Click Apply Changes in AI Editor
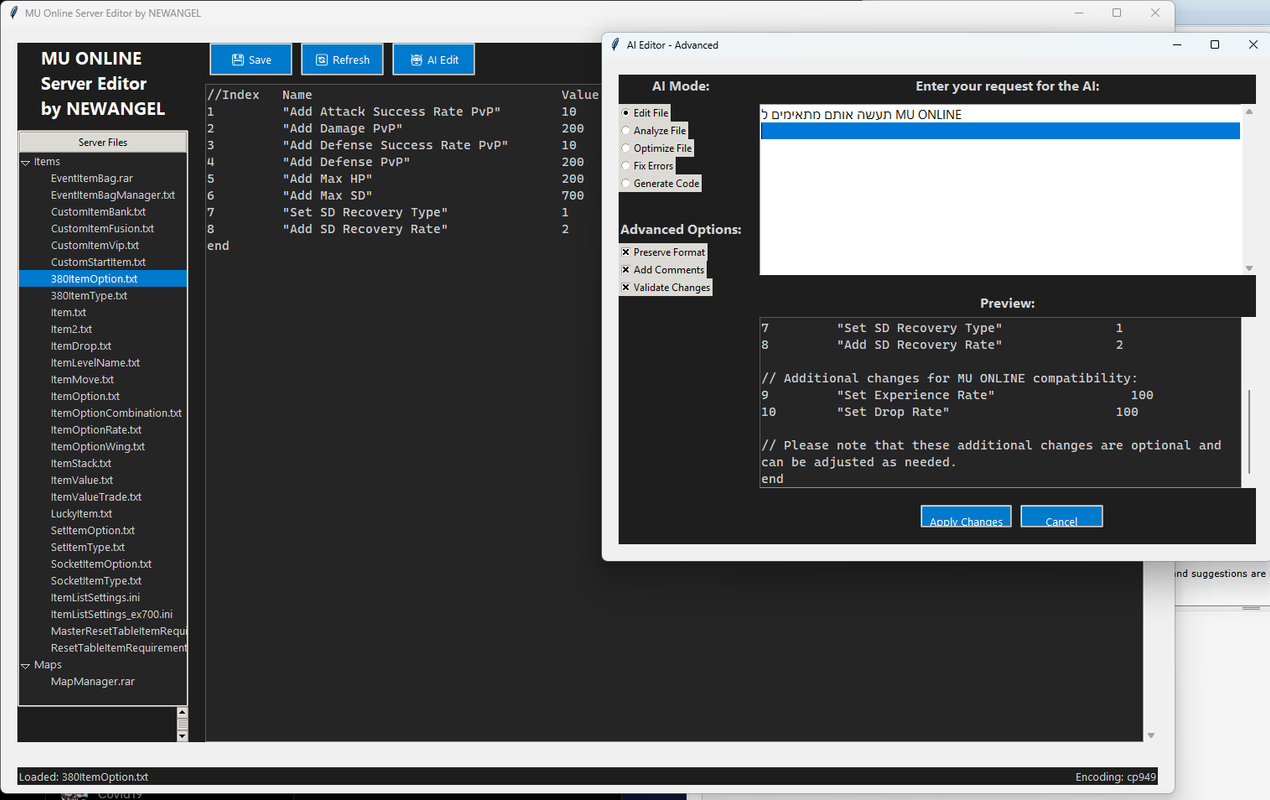This screenshot has width=1270, height=800. coord(966,516)
